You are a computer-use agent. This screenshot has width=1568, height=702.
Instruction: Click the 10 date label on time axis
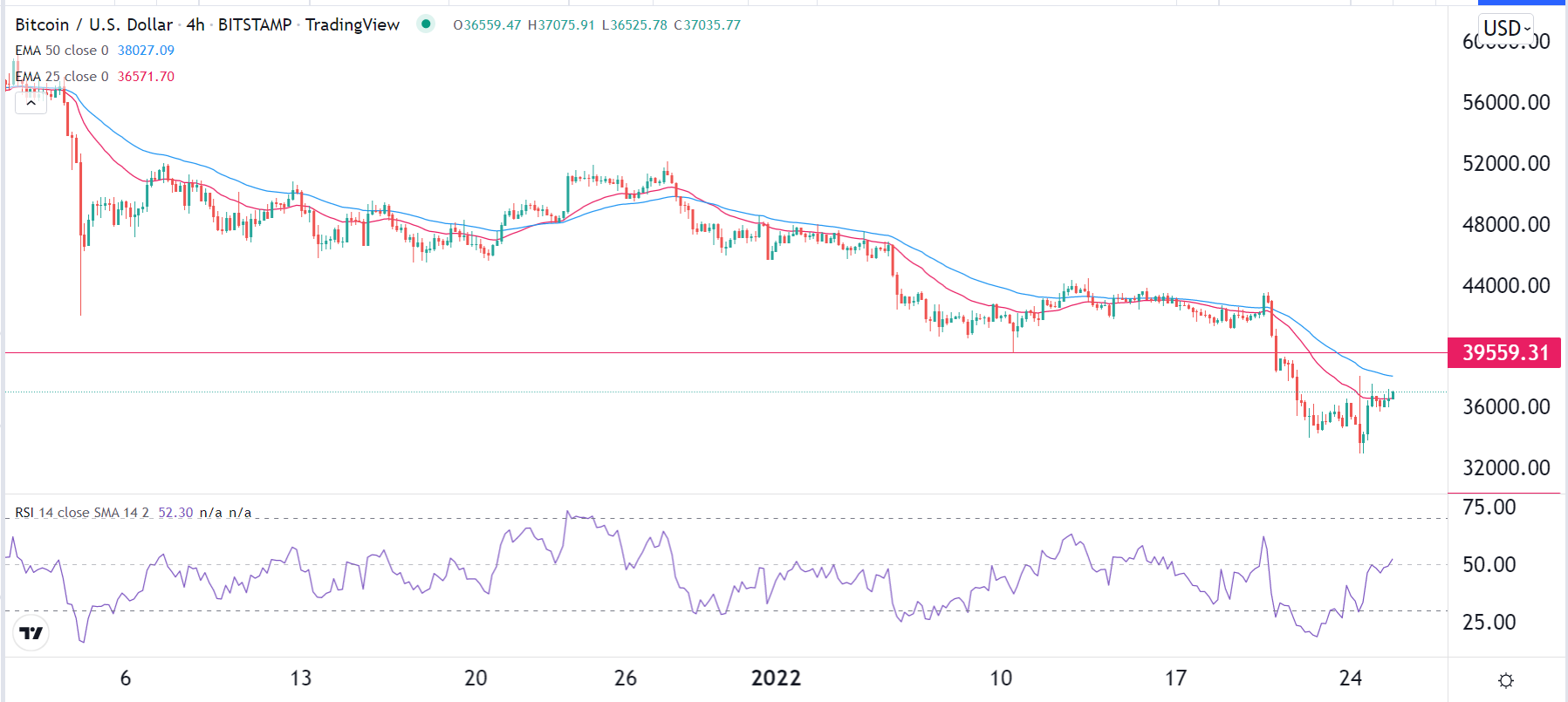tap(1001, 678)
